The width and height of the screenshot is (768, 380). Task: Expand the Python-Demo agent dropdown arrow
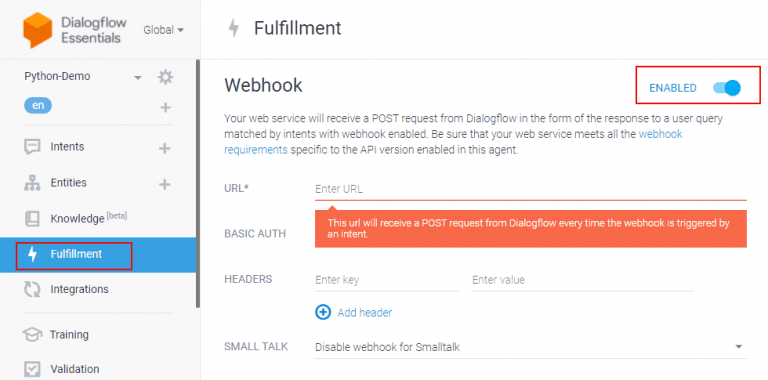[x=138, y=78]
